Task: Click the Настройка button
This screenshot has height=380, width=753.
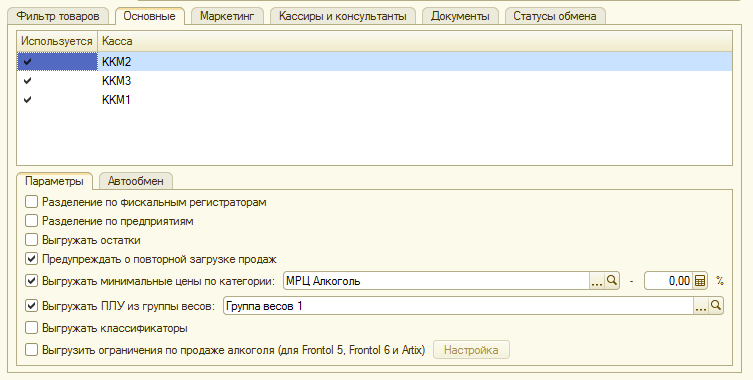Action: coord(471,350)
